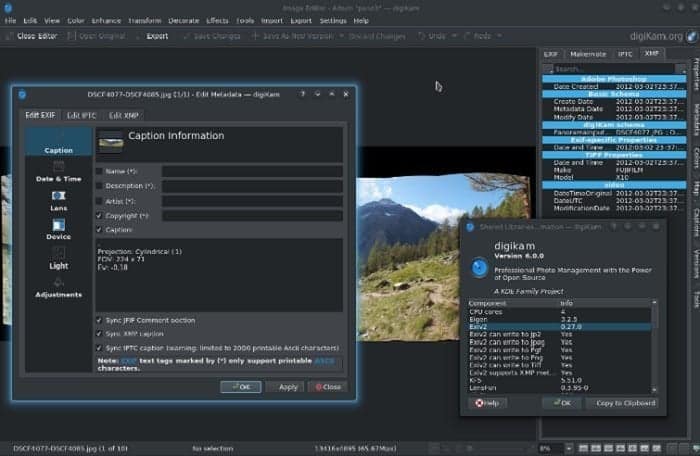
Task: Open the Map vertical sidebar tab
Action: tap(696, 188)
